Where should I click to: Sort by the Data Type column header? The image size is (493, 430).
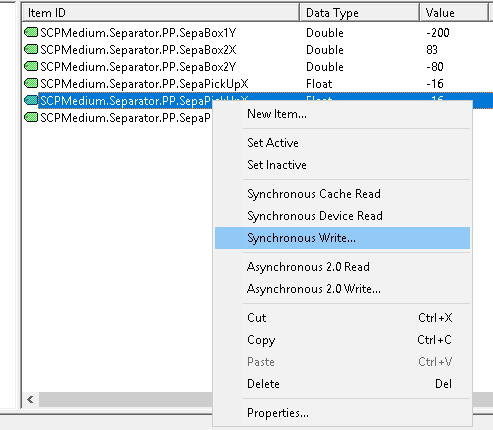point(359,13)
